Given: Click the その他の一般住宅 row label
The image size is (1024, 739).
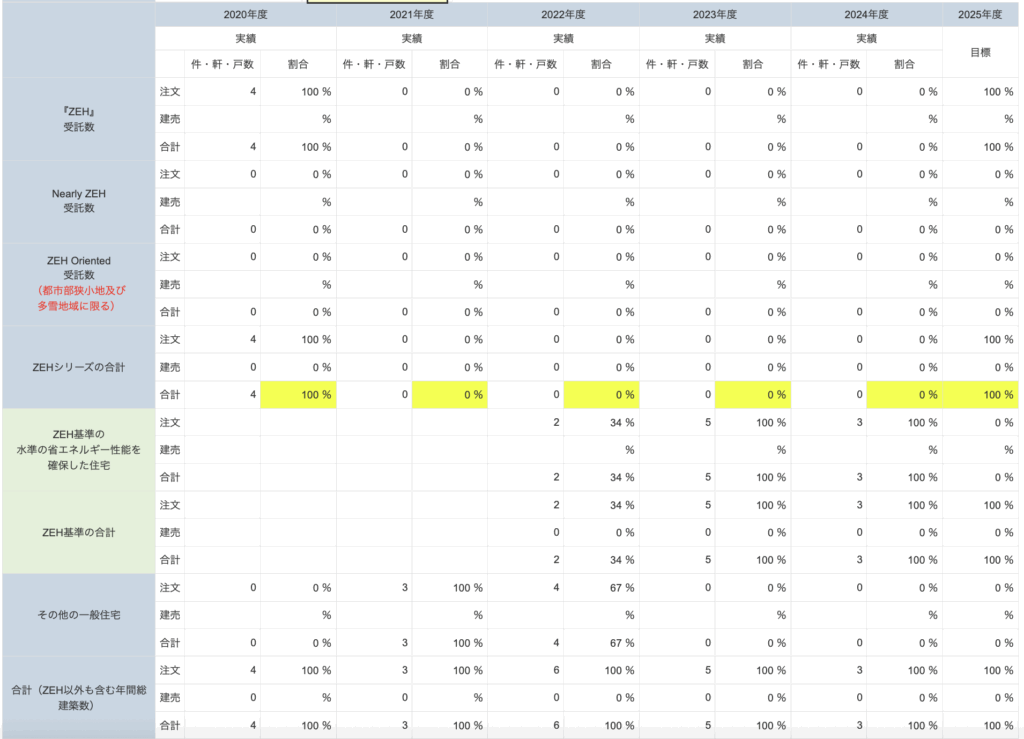Looking at the screenshot, I should point(78,614).
